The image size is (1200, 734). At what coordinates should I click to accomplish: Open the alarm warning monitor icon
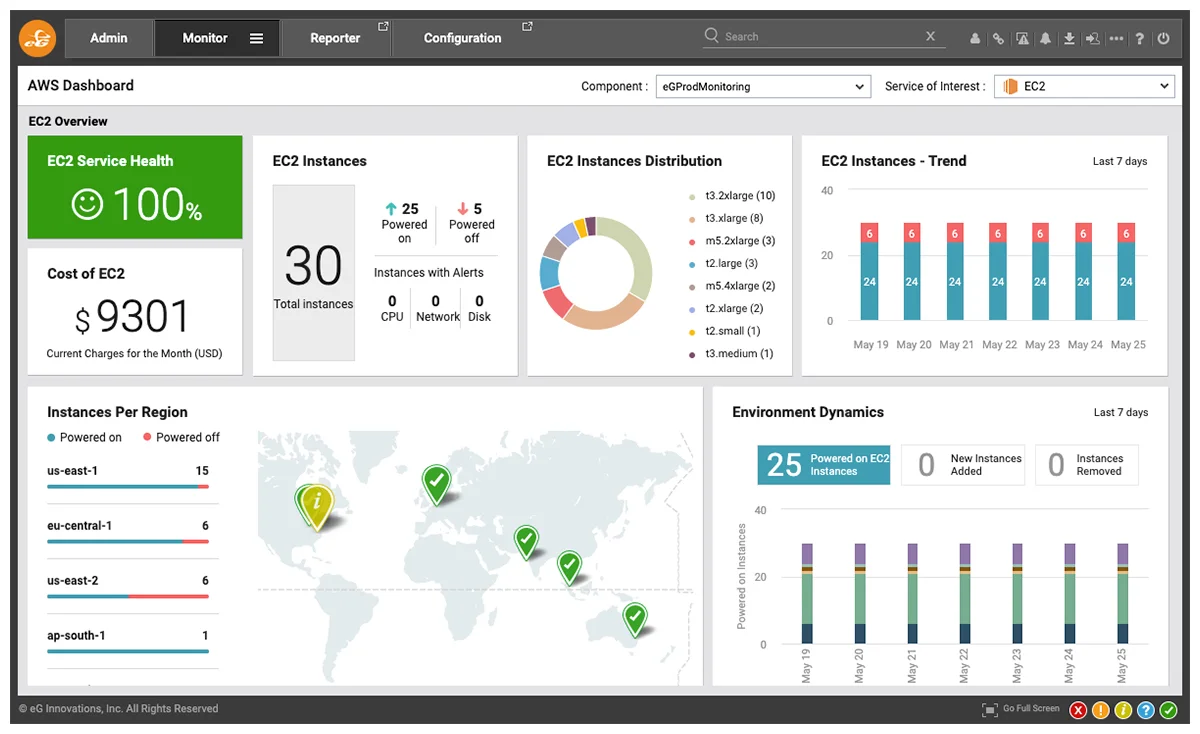[1022, 39]
